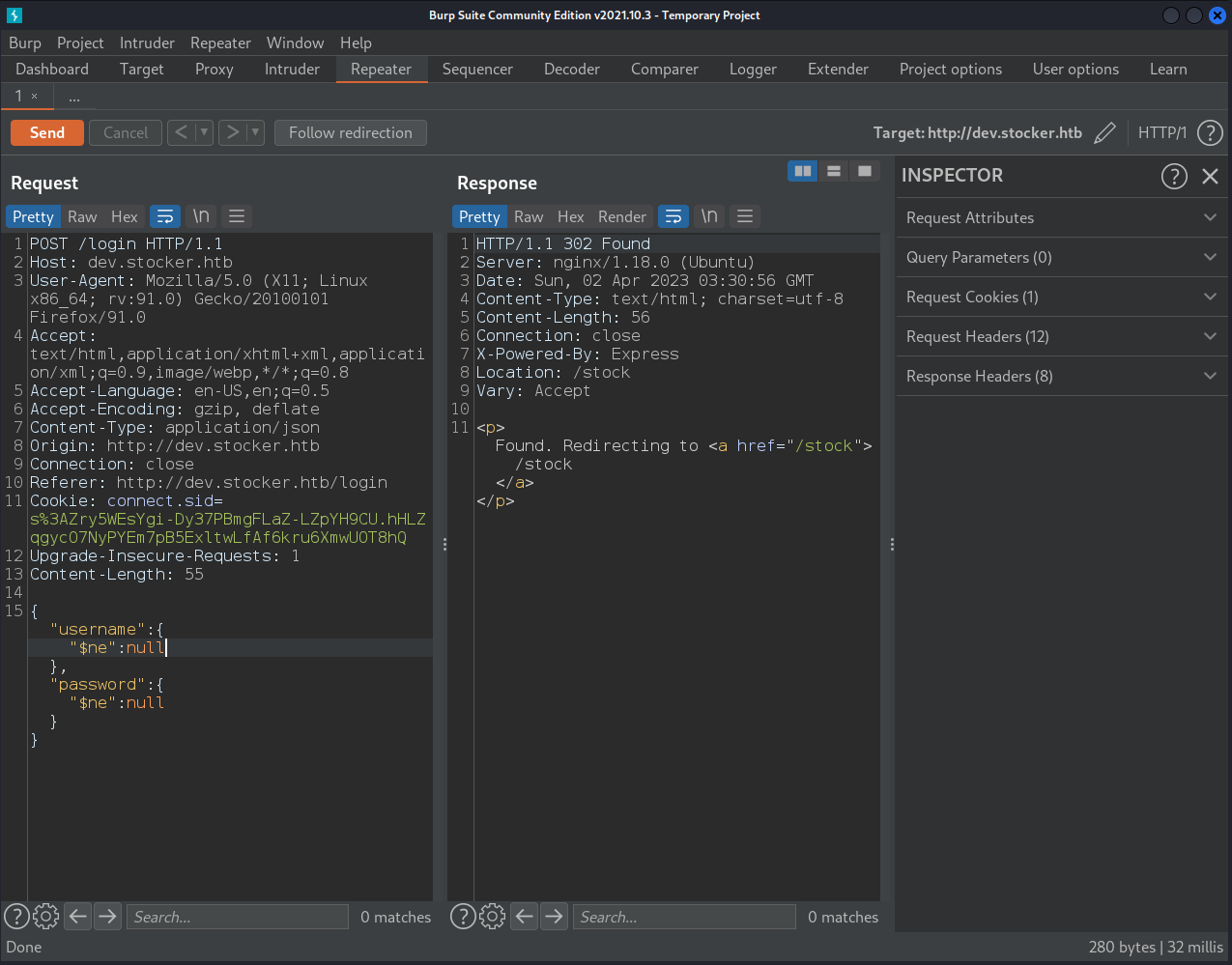Toggle word wrap in the Response editor
The image size is (1232, 965).
(673, 216)
